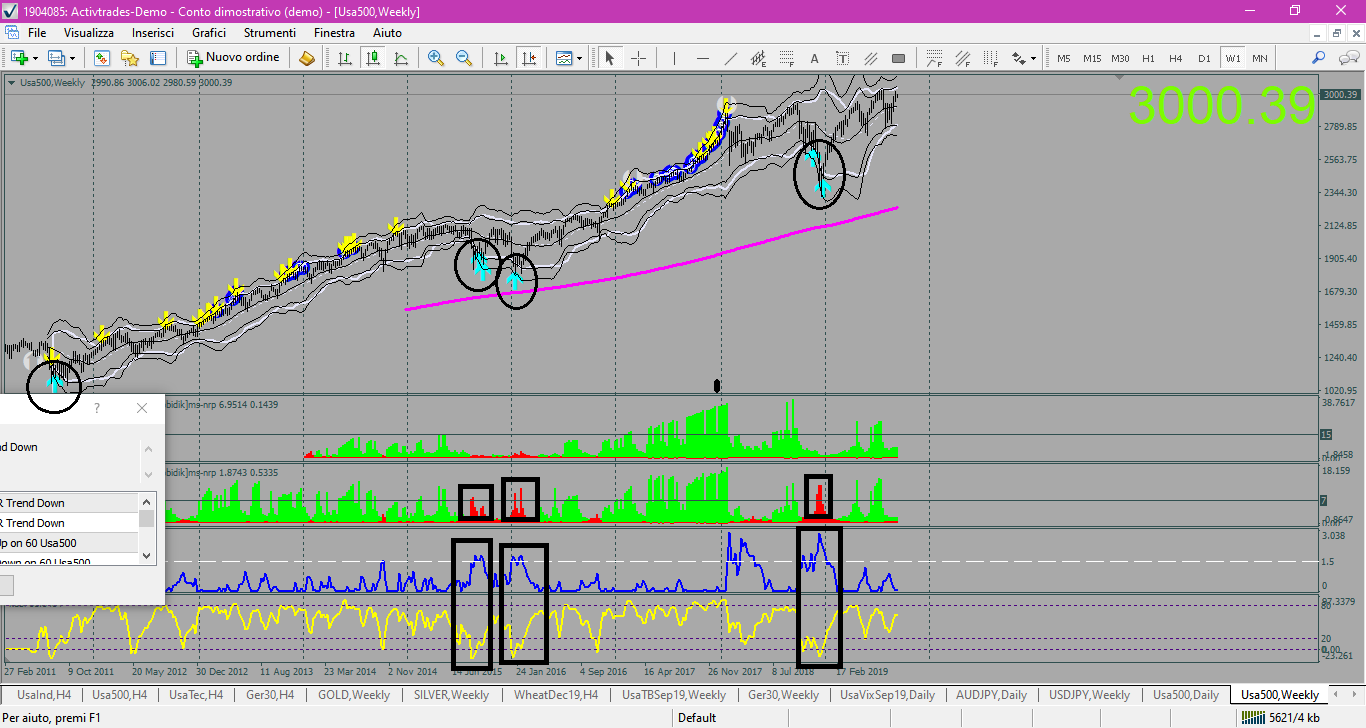Image resolution: width=1366 pixels, height=728 pixels.
Task: Click the list's down arrow in dialog
Action: [148, 555]
